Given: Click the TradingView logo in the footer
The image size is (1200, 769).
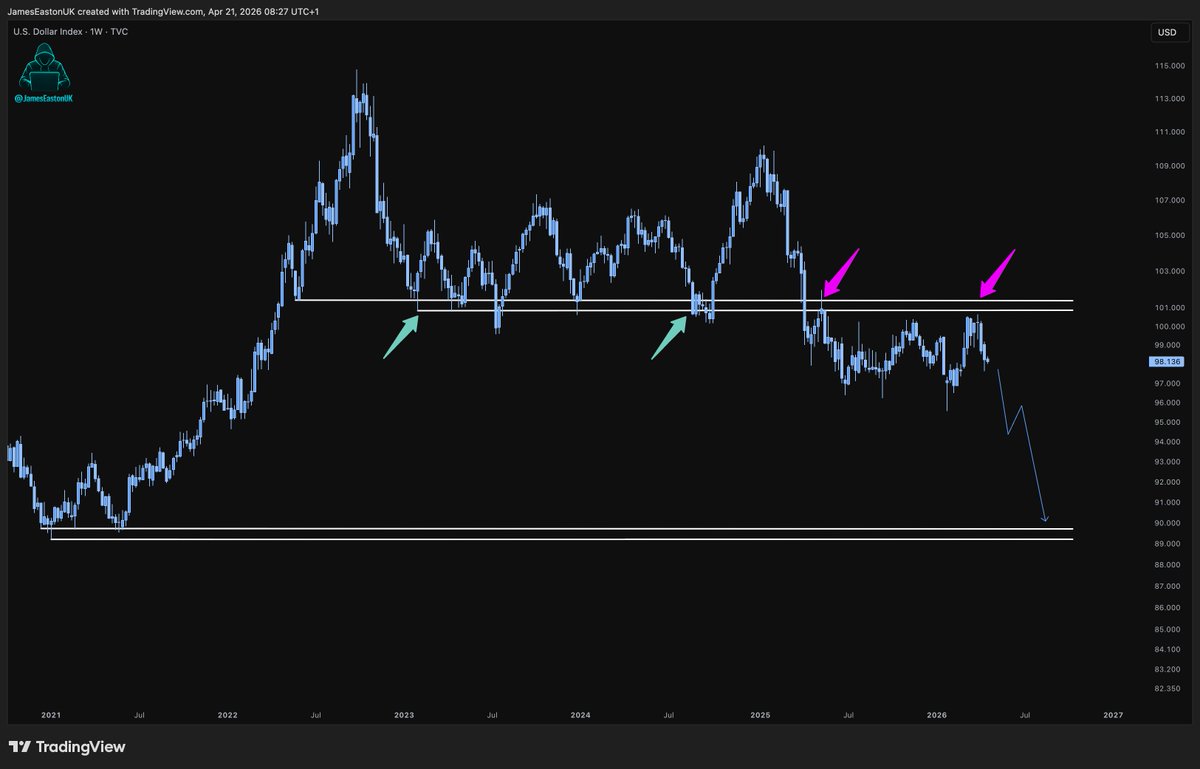Looking at the screenshot, I should [67, 747].
